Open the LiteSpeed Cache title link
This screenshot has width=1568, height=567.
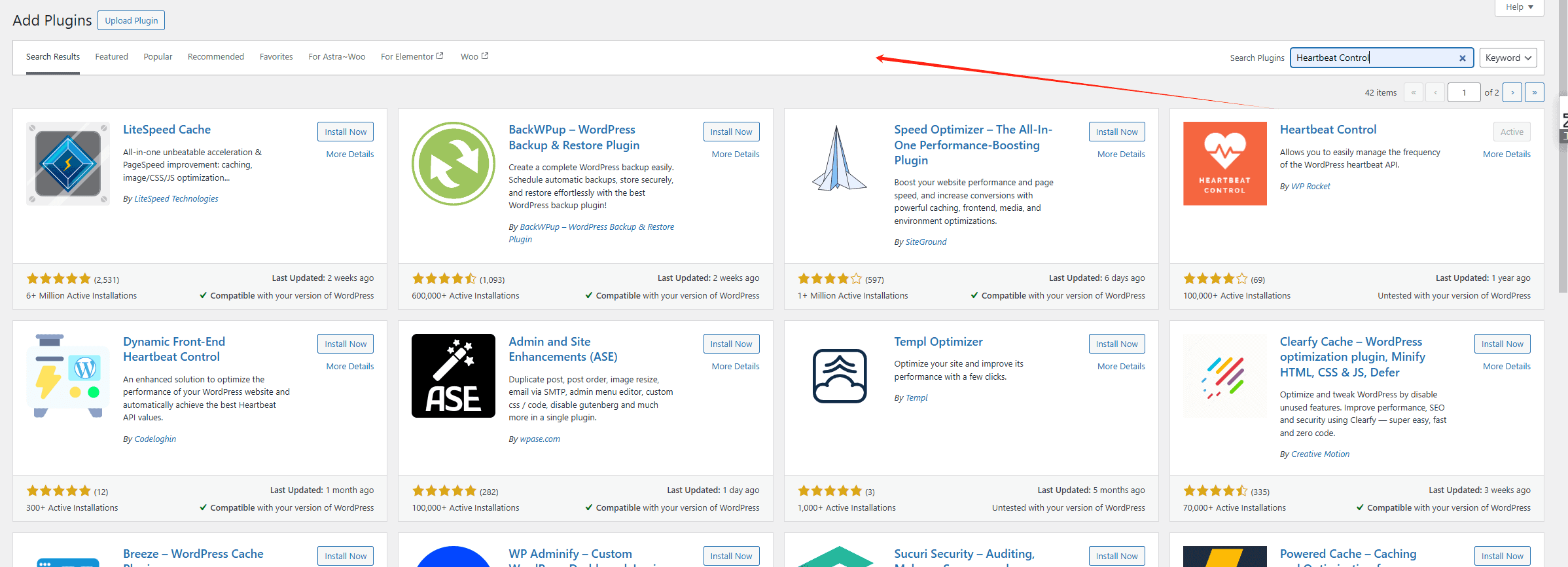pos(167,130)
